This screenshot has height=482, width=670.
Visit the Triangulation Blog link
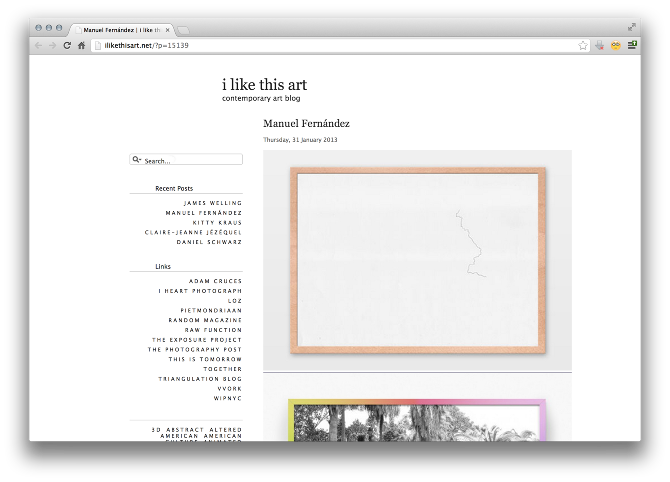200,379
